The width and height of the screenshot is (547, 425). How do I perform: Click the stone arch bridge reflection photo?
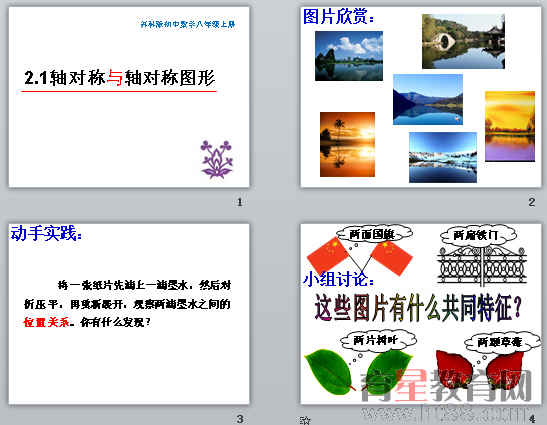(x=463, y=41)
